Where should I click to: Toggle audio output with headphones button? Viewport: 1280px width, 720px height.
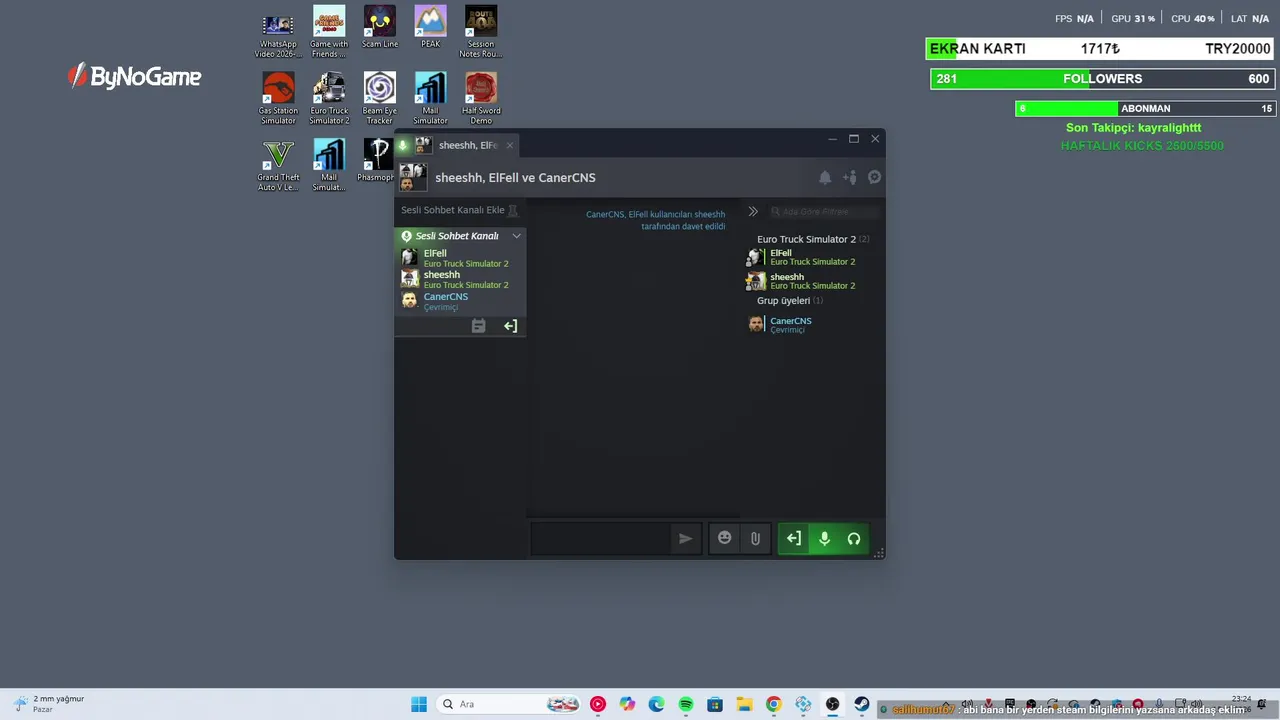(x=854, y=538)
